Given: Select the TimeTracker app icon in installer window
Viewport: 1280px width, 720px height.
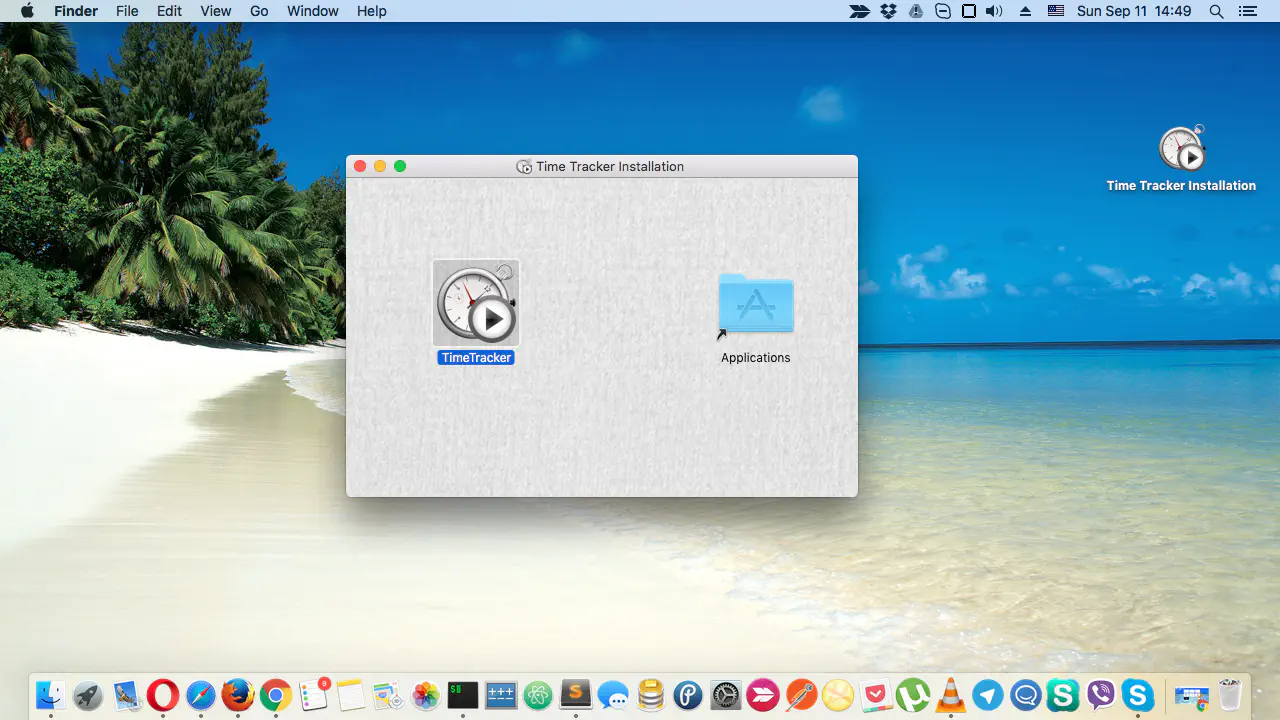Looking at the screenshot, I should pyautogui.click(x=476, y=304).
